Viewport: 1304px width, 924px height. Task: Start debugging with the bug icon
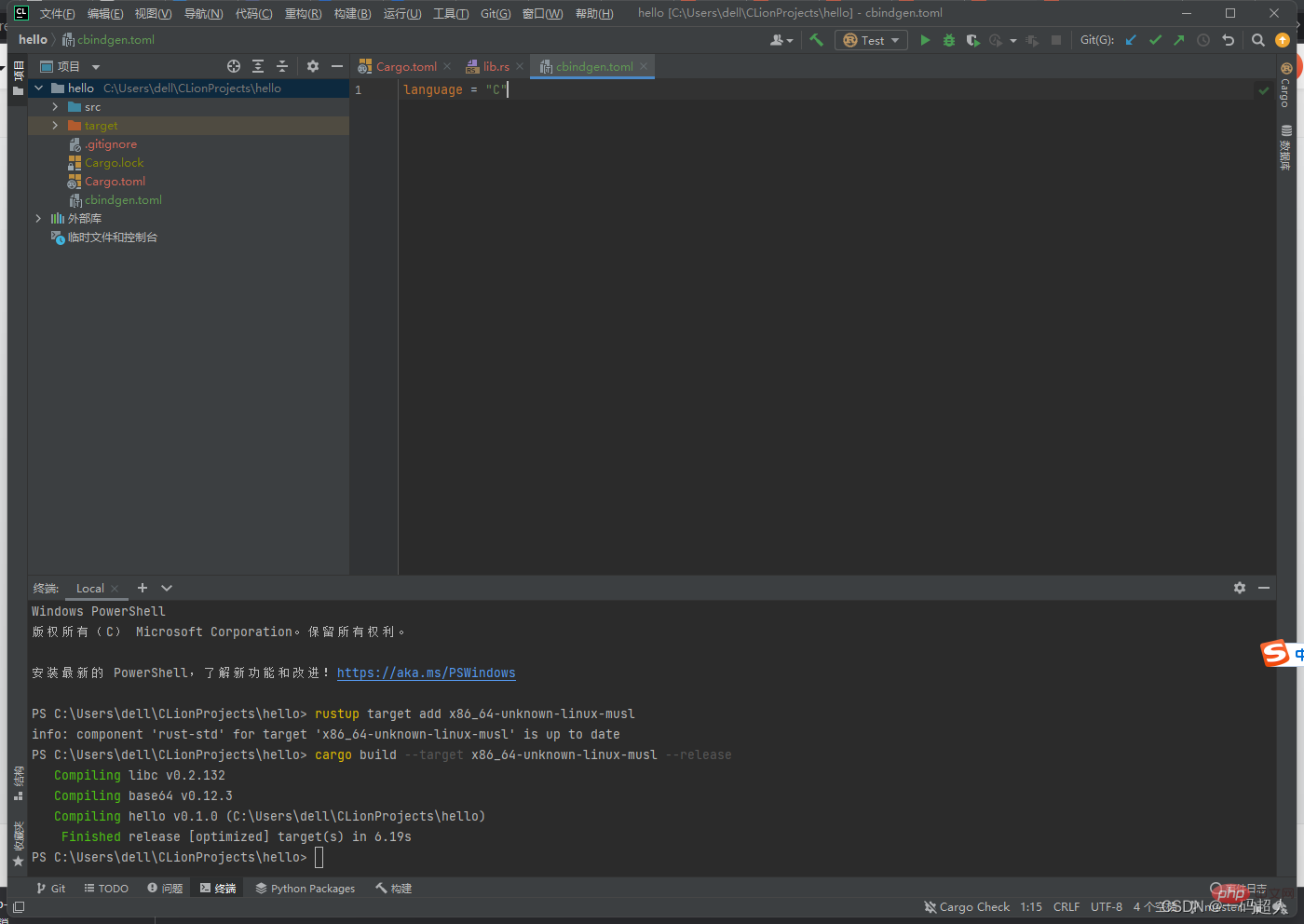tap(949, 40)
